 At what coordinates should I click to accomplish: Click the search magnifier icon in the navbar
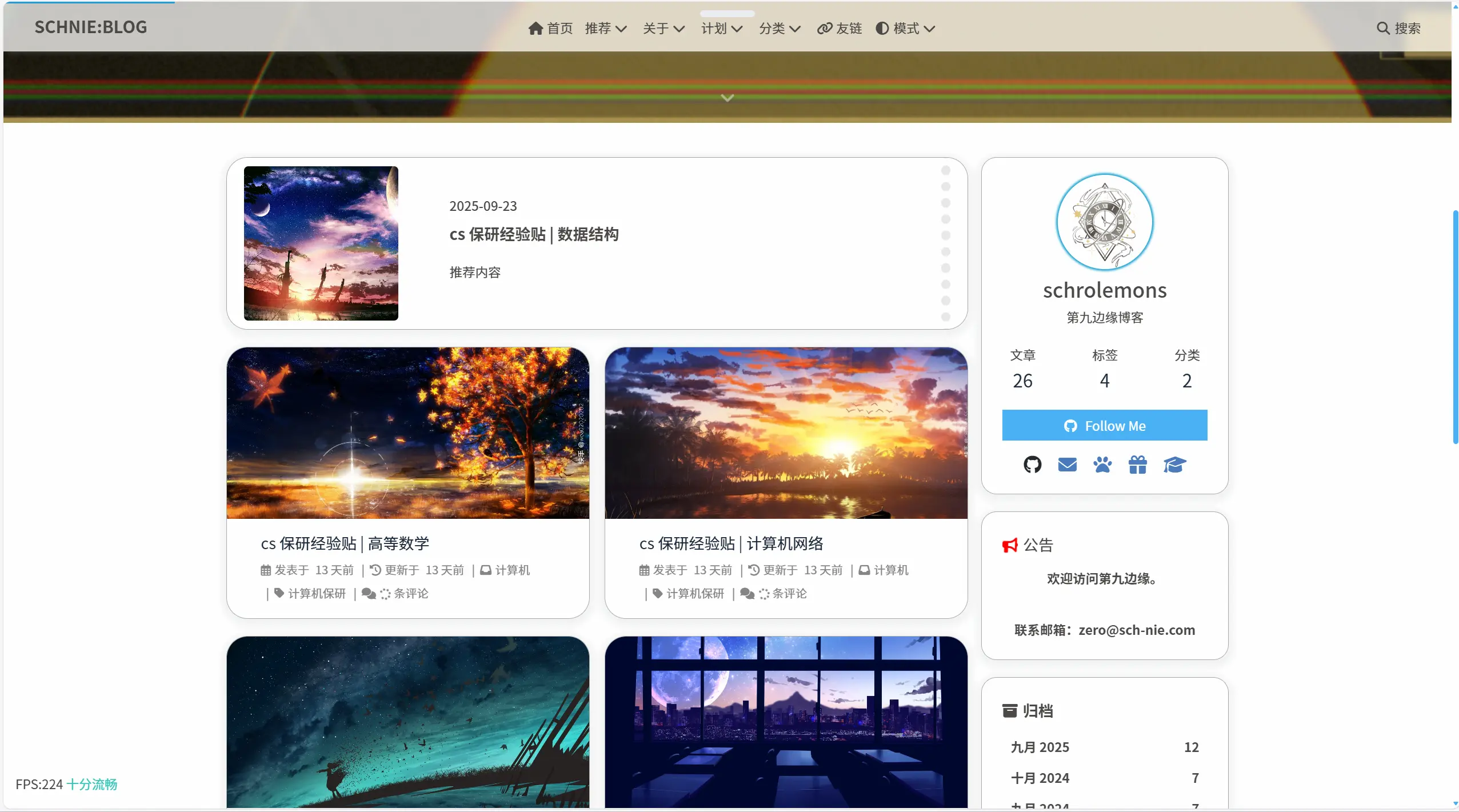[x=1382, y=27]
